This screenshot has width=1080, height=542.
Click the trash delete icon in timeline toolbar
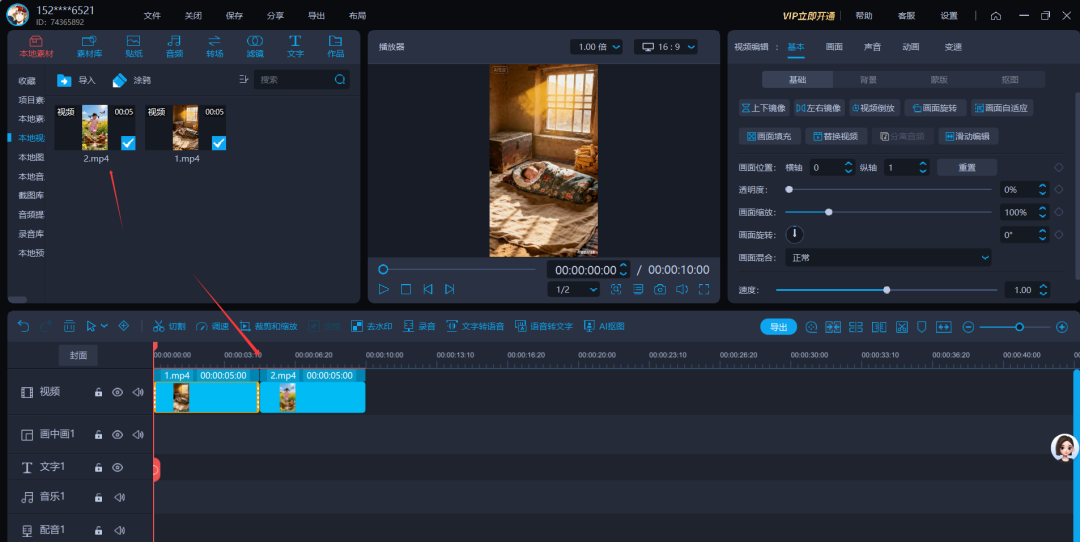[x=69, y=326]
